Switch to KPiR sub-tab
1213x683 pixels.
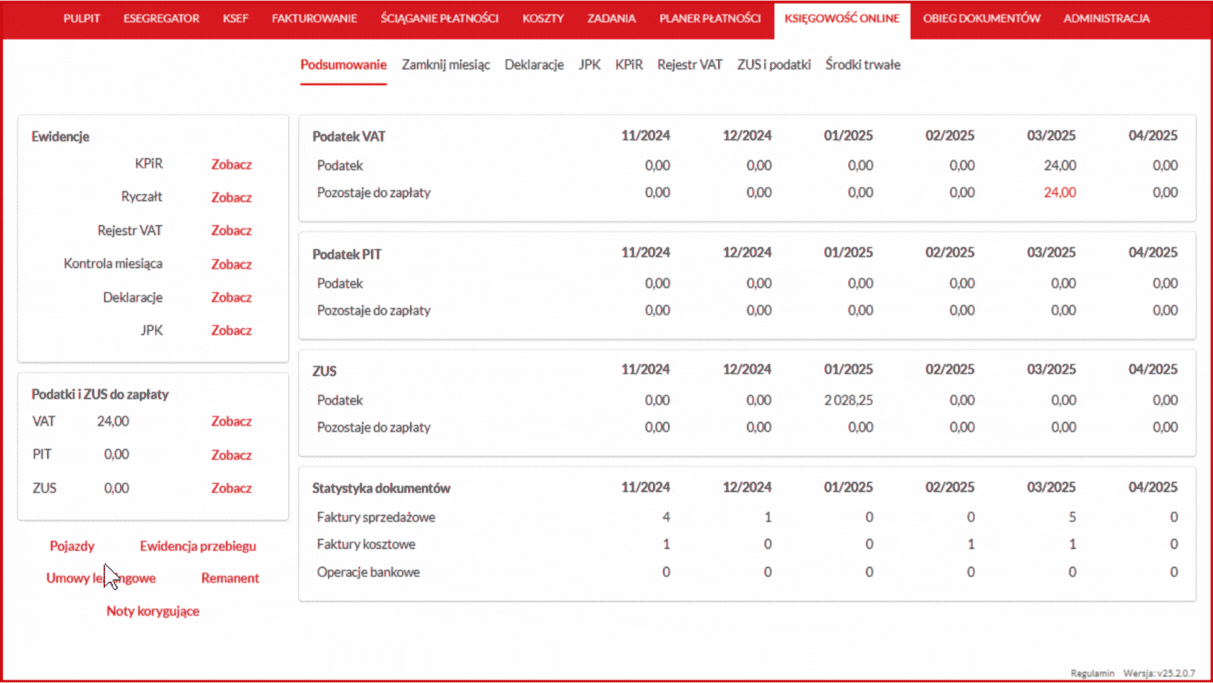click(x=629, y=65)
